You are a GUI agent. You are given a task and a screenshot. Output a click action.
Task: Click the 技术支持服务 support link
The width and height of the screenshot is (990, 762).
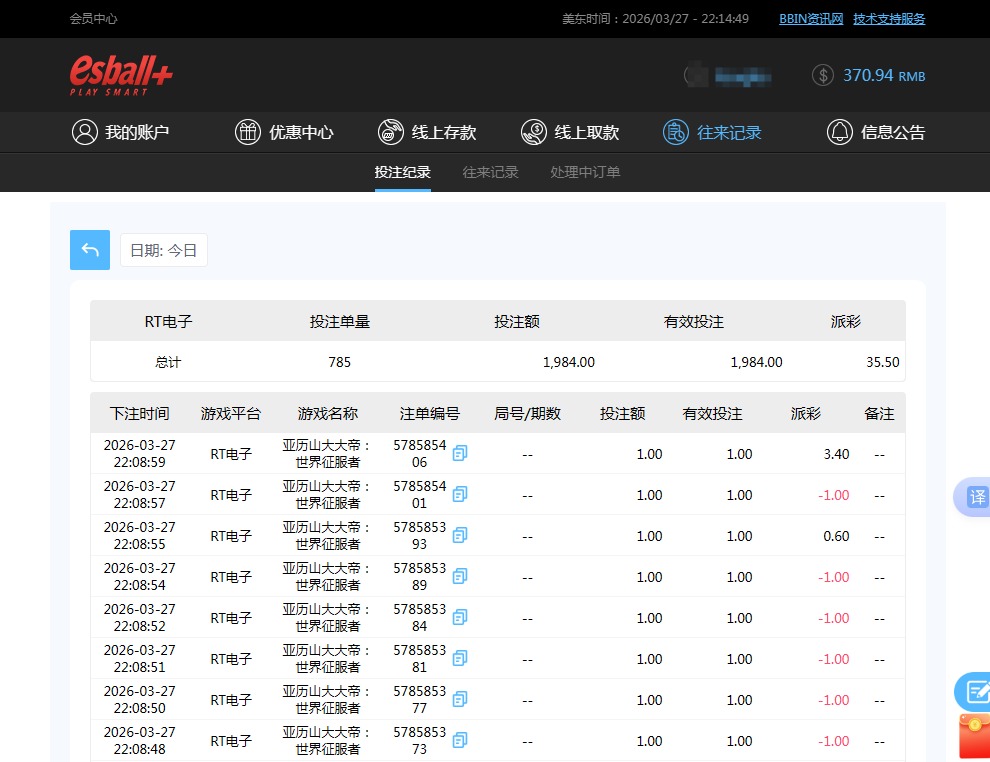[888, 18]
